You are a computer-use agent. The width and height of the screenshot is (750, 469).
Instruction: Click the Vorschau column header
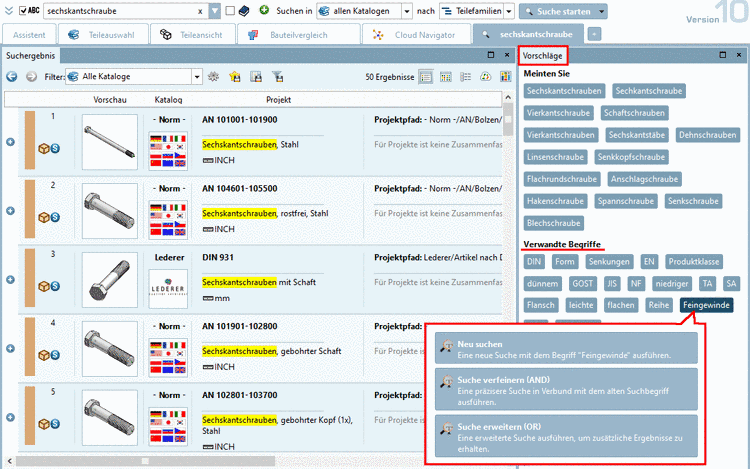(x=110, y=99)
